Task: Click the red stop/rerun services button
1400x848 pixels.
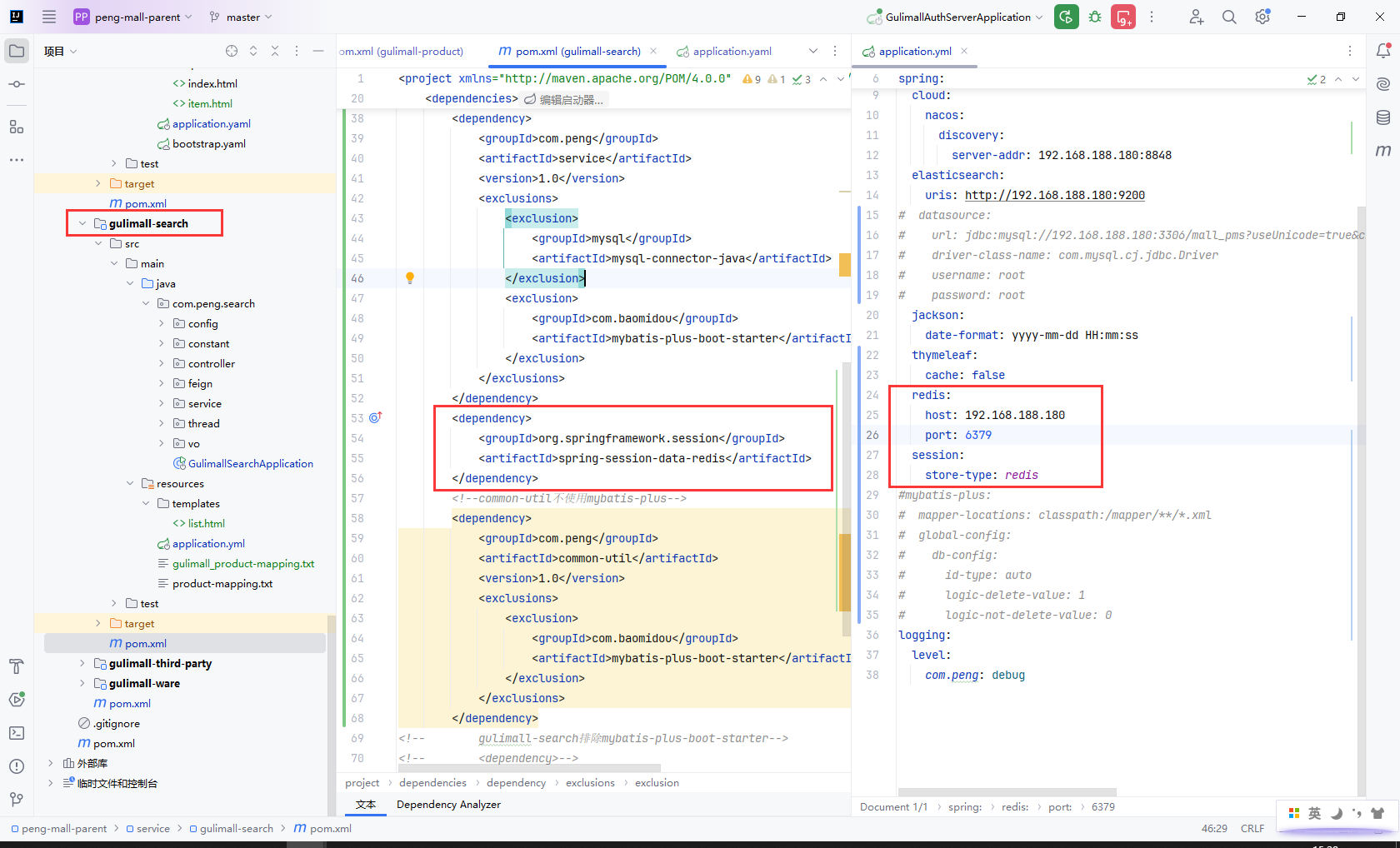Action: point(1123,17)
